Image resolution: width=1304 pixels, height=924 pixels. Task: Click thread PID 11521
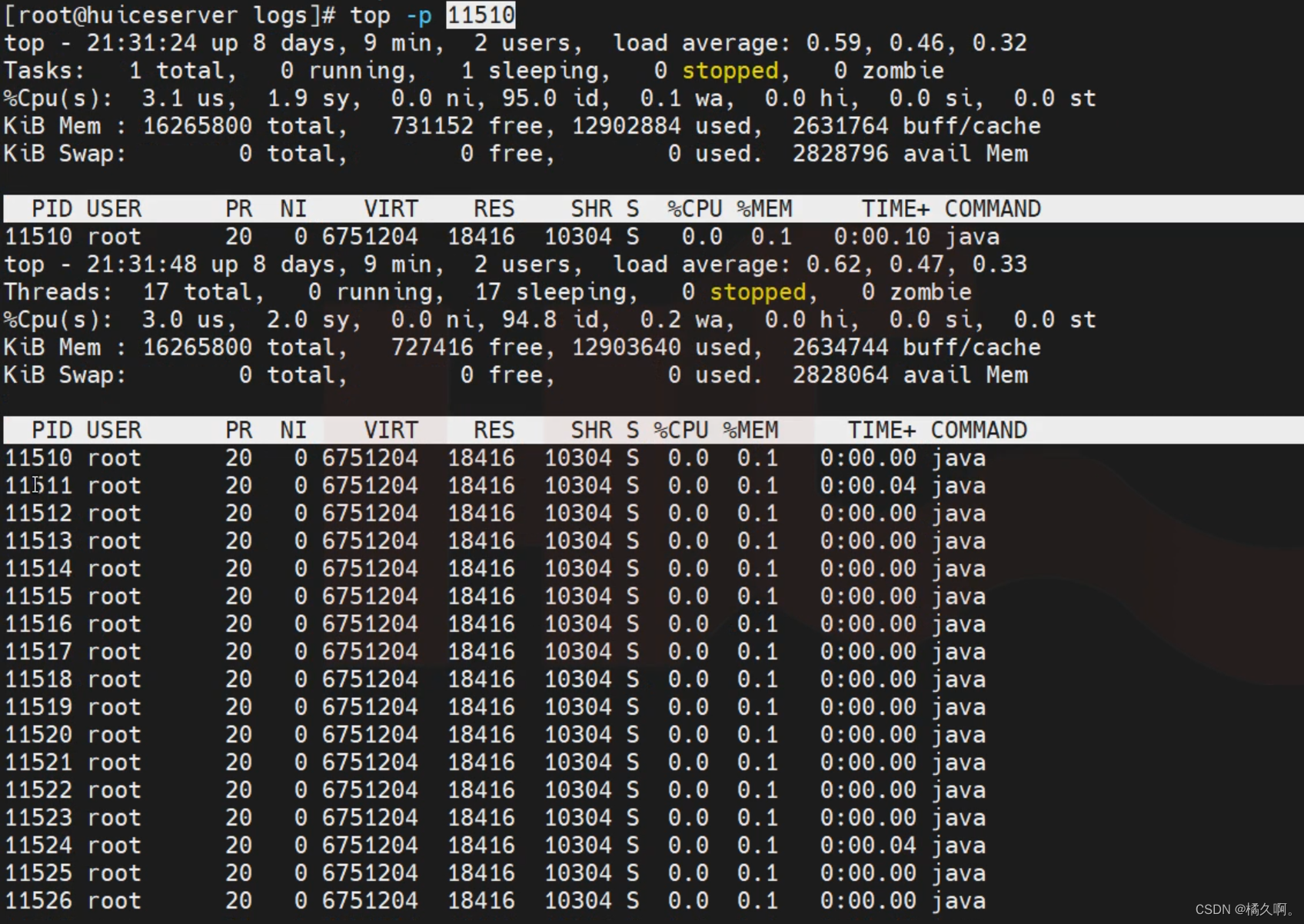point(38,762)
